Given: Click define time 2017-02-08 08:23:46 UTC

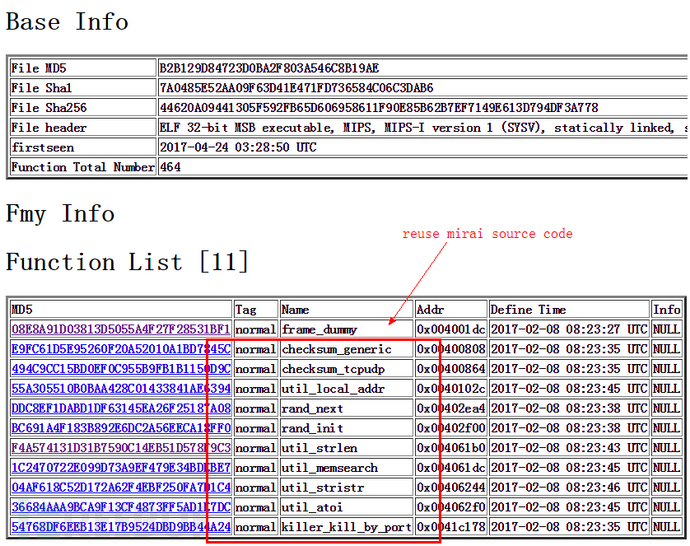Looking at the screenshot, I should pos(569,487).
